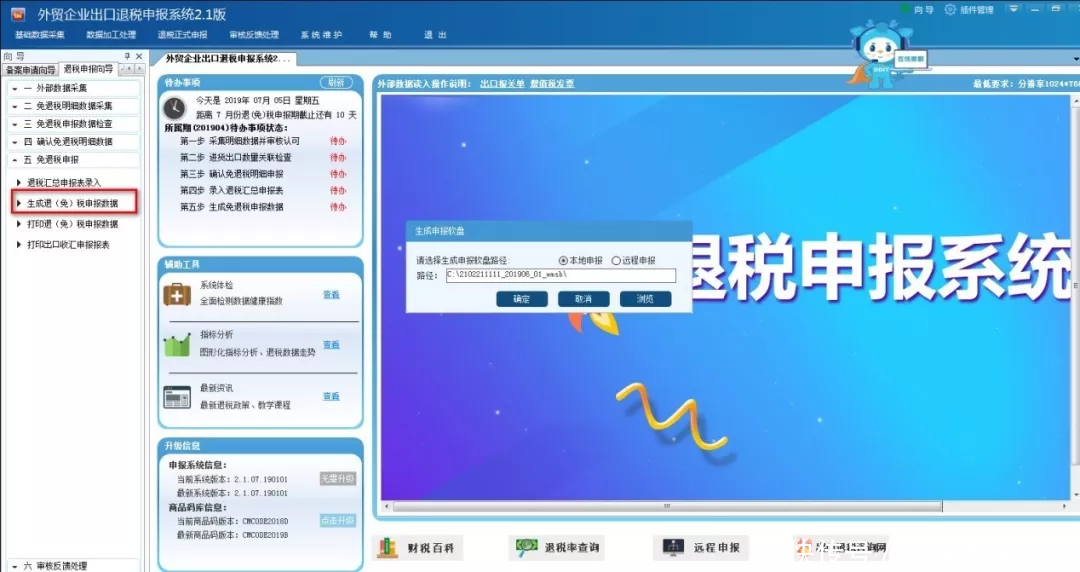Screen dimensions: 1080x572
Task: Open the 出口报关单 instructions link
Action: [x=502, y=83]
